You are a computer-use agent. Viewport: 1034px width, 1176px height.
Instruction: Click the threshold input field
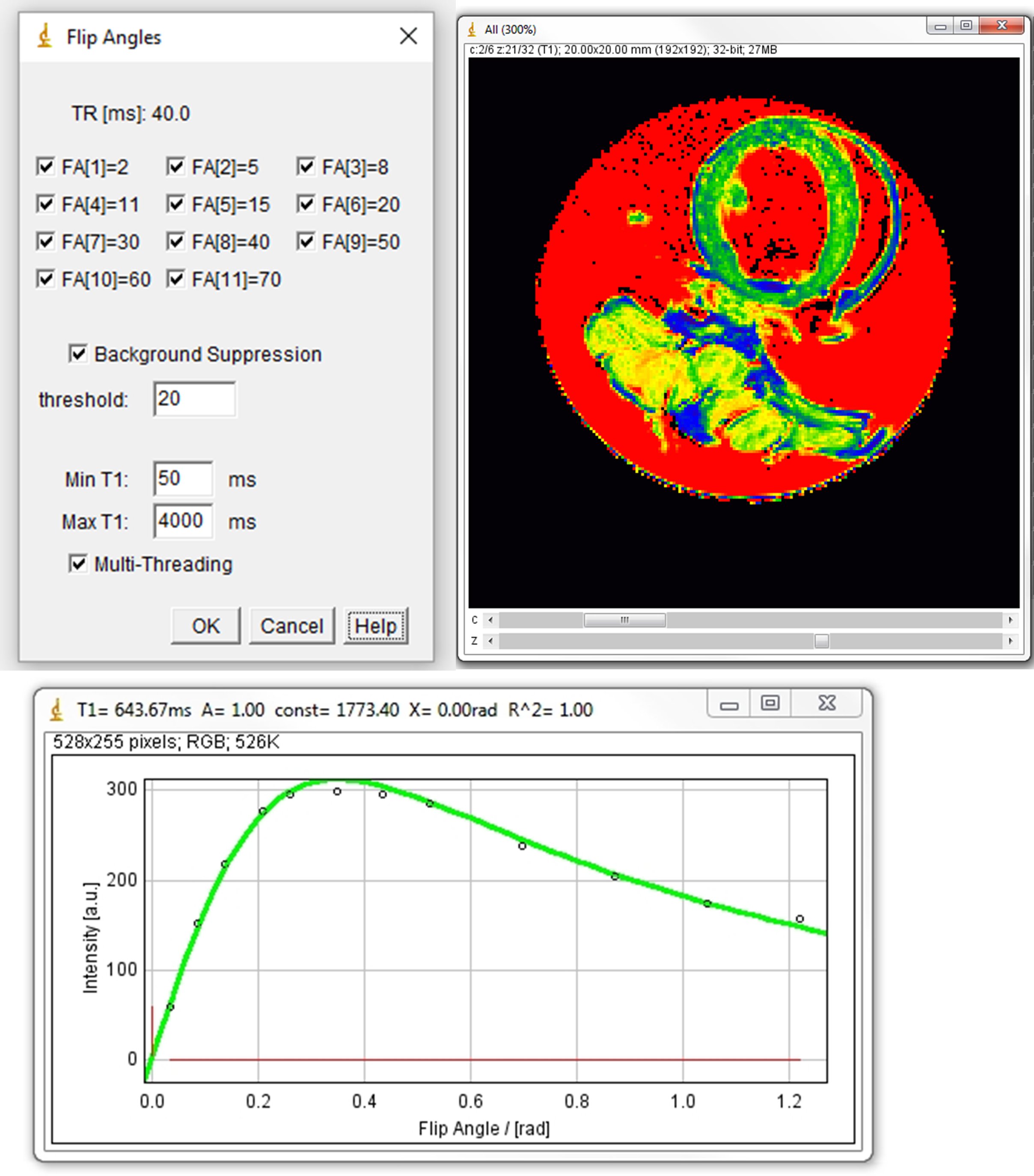194,399
